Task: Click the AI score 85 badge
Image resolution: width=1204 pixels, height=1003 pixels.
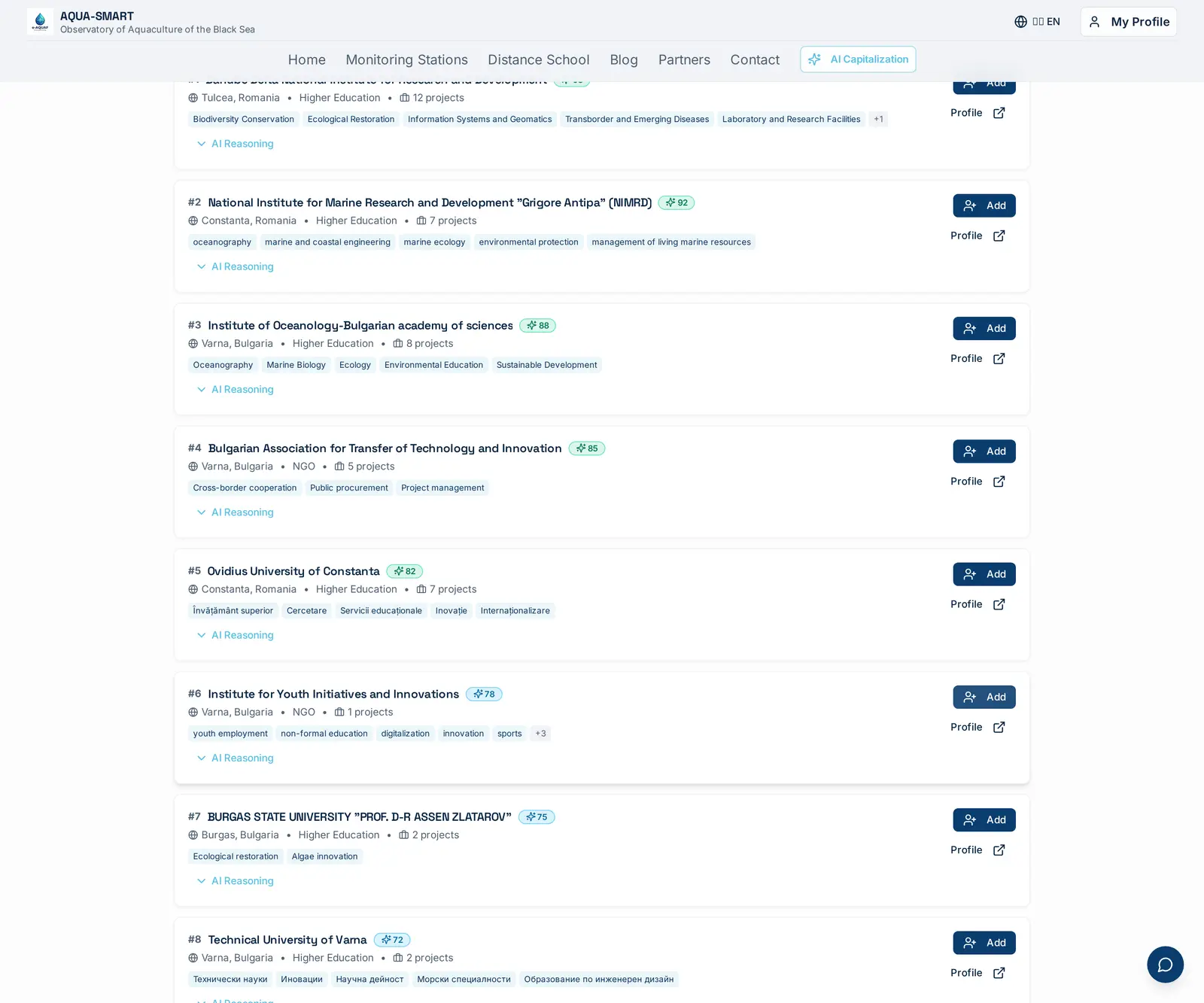Action: pos(587,448)
